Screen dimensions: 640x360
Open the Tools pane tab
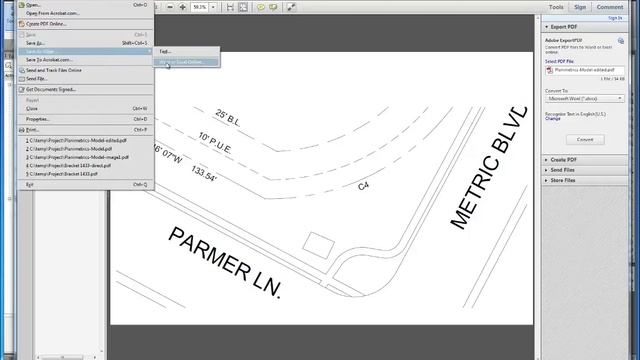pyautogui.click(x=556, y=7)
